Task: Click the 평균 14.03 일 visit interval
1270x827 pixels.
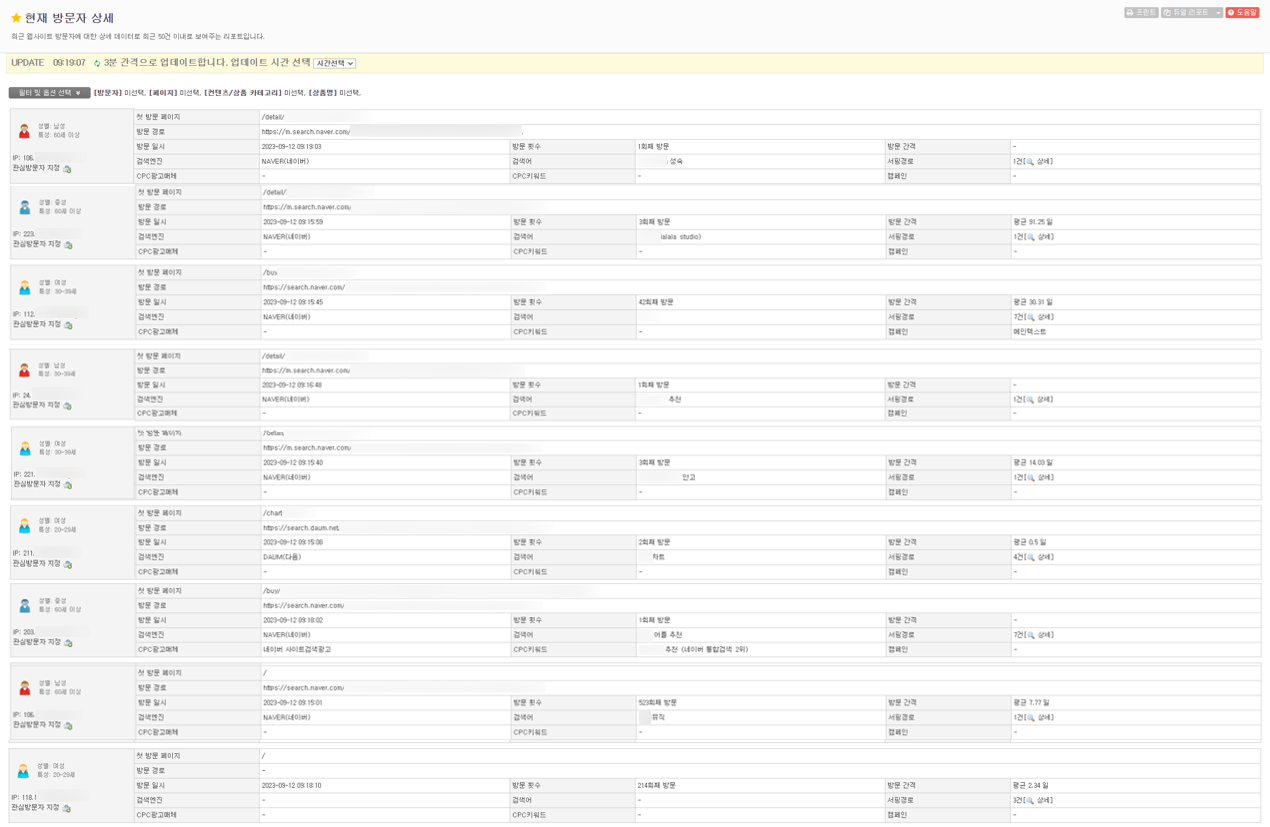Action: coord(1033,463)
